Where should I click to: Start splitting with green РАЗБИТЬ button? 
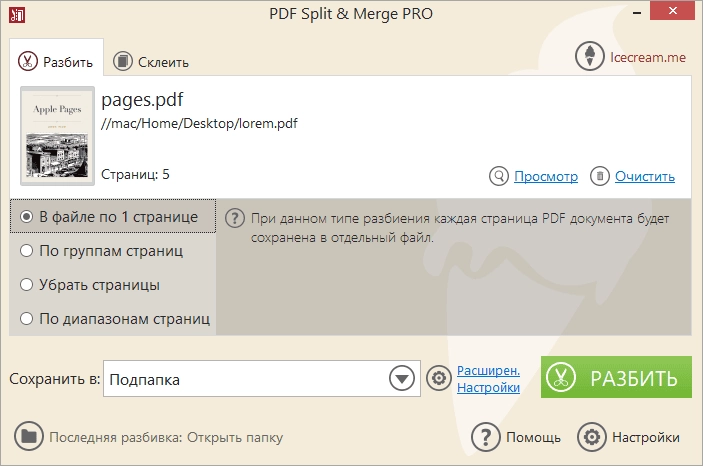click(x=616, y=377)
